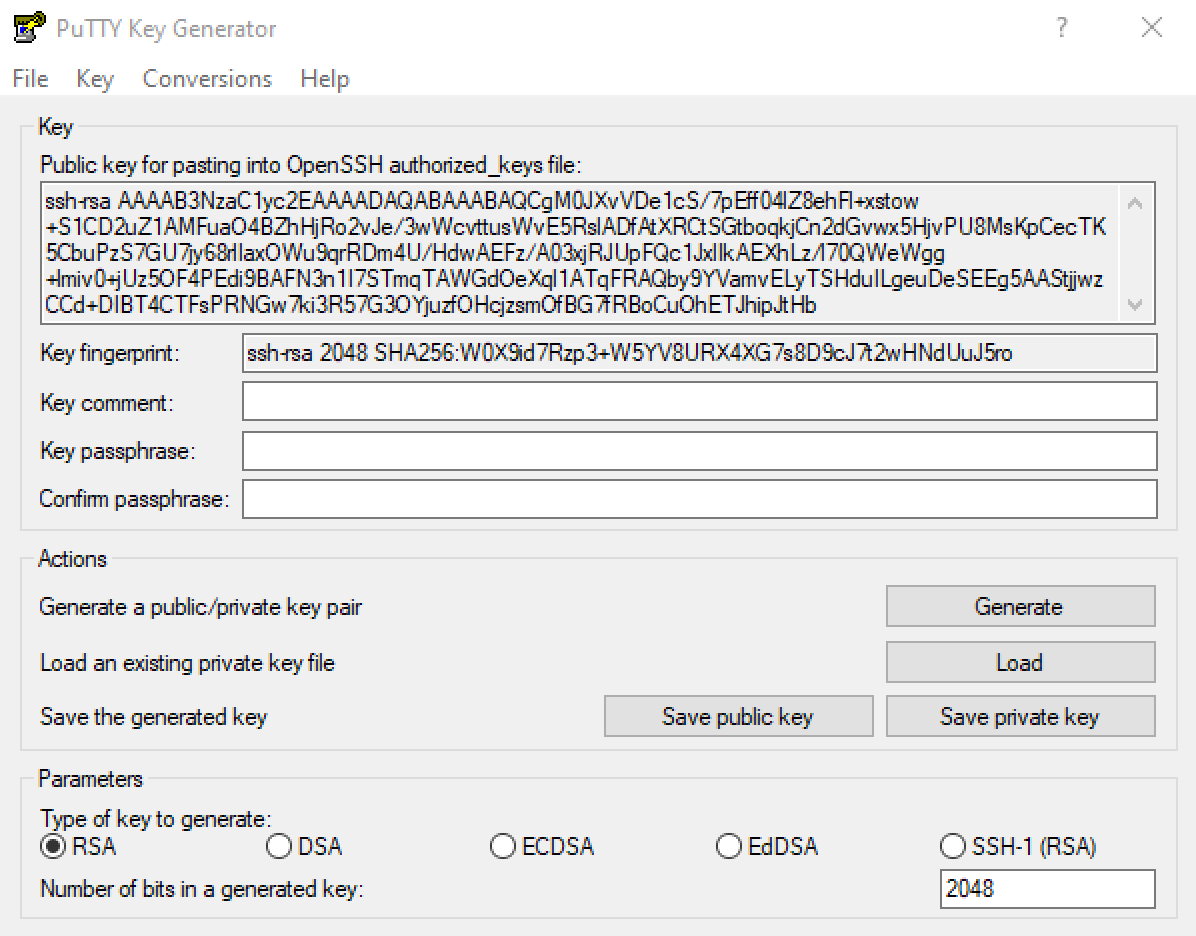Open the File menu

pos(30,79)
